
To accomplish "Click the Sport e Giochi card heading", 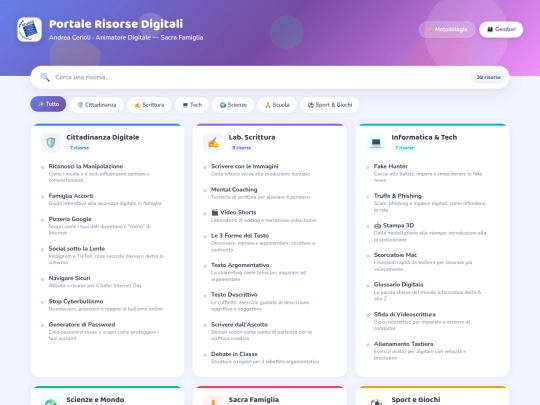I will click(416, 399).
